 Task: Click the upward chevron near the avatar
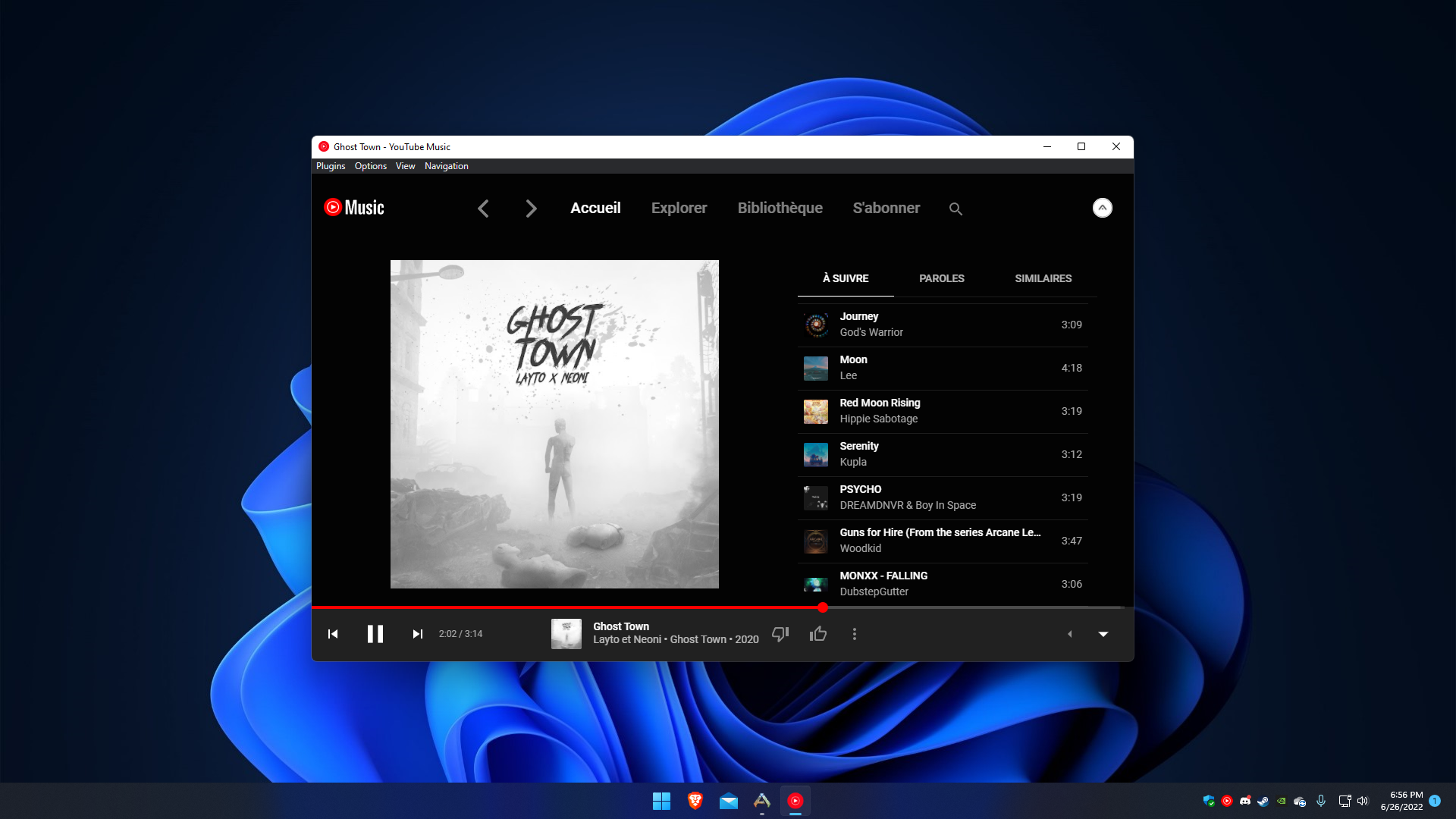(x=1102, y=207)
